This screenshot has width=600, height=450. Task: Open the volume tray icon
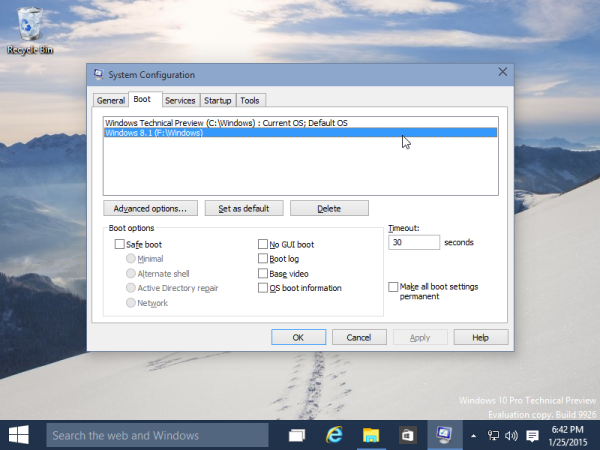[511, 435]
